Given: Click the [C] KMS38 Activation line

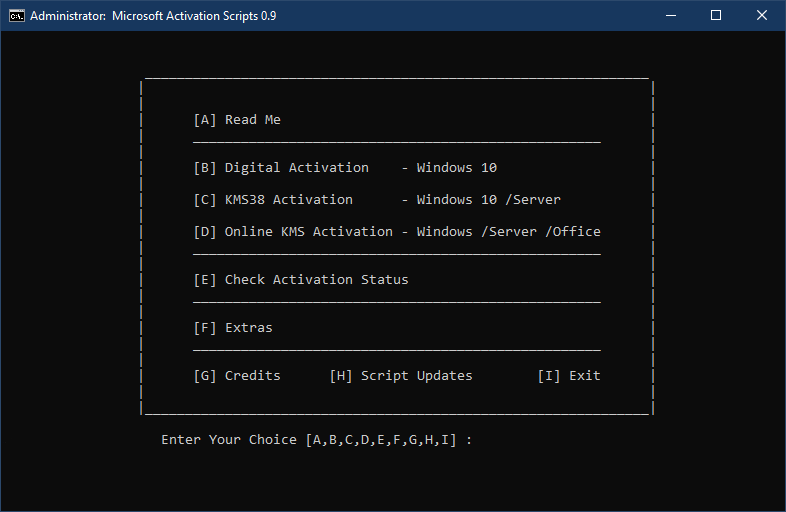Looking at the screenshot, I should (x=273, y=200).
